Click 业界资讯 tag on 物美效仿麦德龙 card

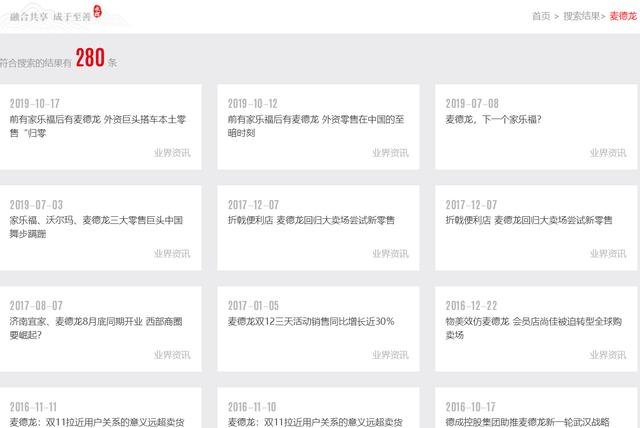click(x=608, y=355)
